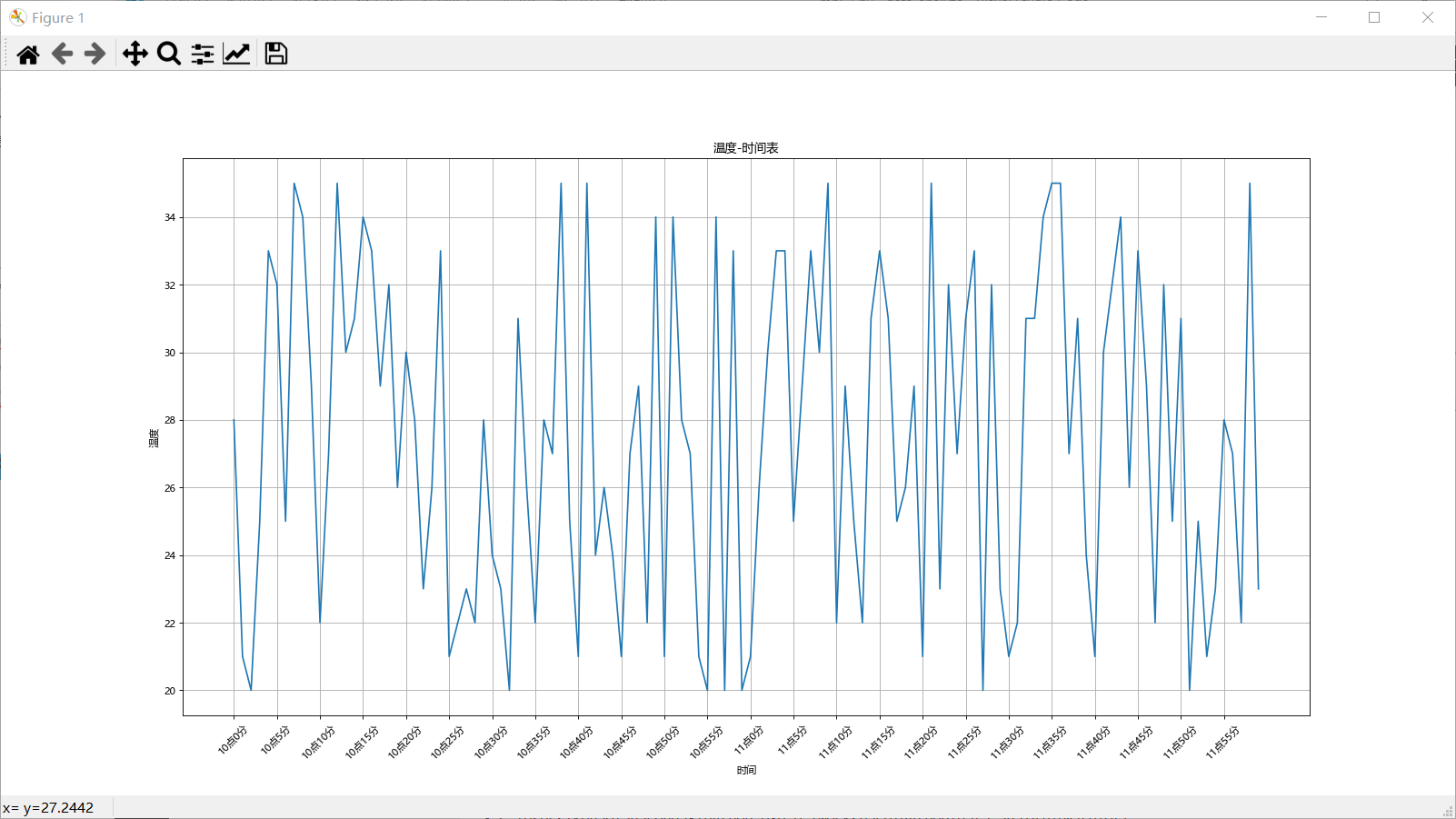
Task: Open the Edit axis and curve parameters dialog
Action: pos(236,55)
